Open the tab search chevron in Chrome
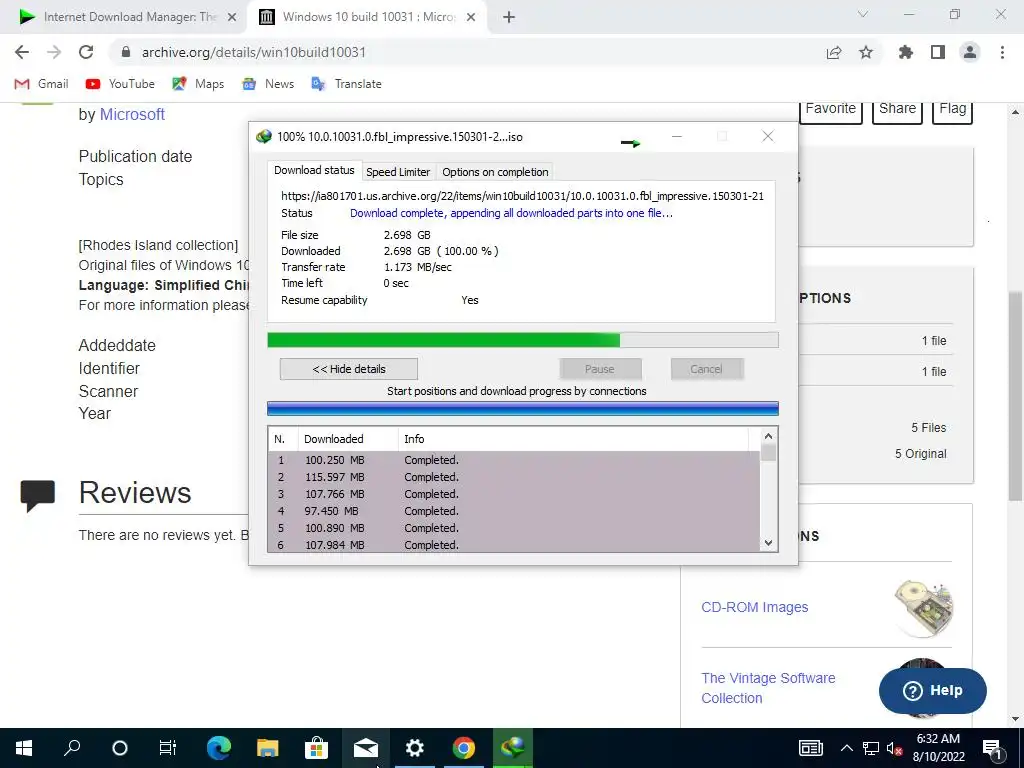 point(863,14)
